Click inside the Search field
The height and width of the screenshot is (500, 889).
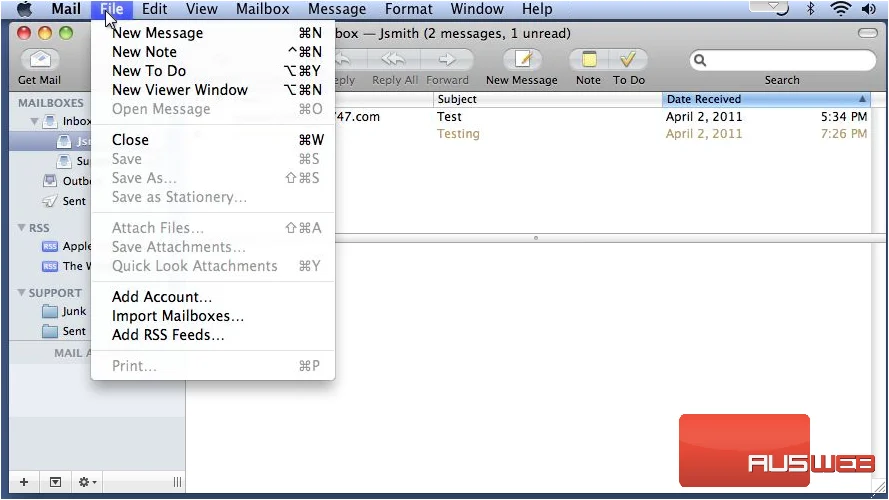pyautogui.click(x=782, y=60)
